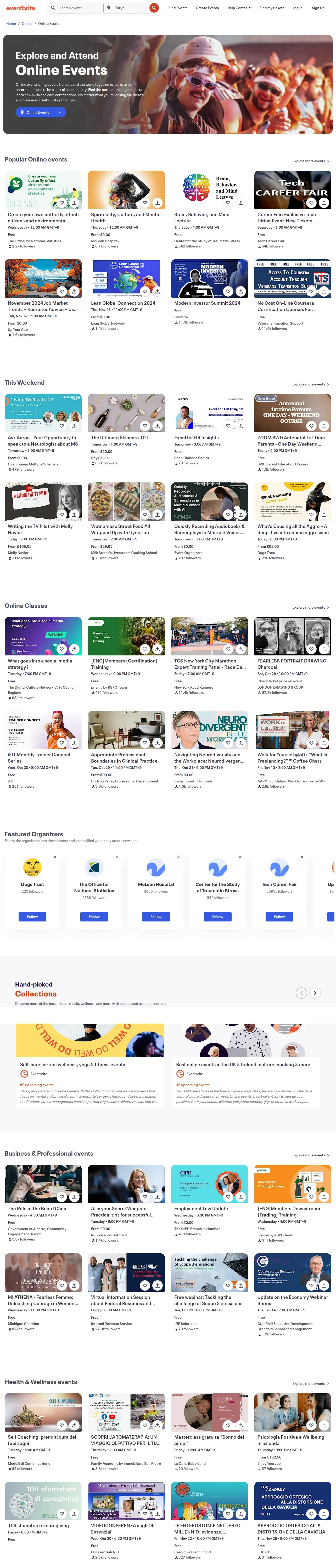Save the Modern Investor Summit 2024 event
The height and width of the screenshot is (1568, 336).
click(228, 291)
